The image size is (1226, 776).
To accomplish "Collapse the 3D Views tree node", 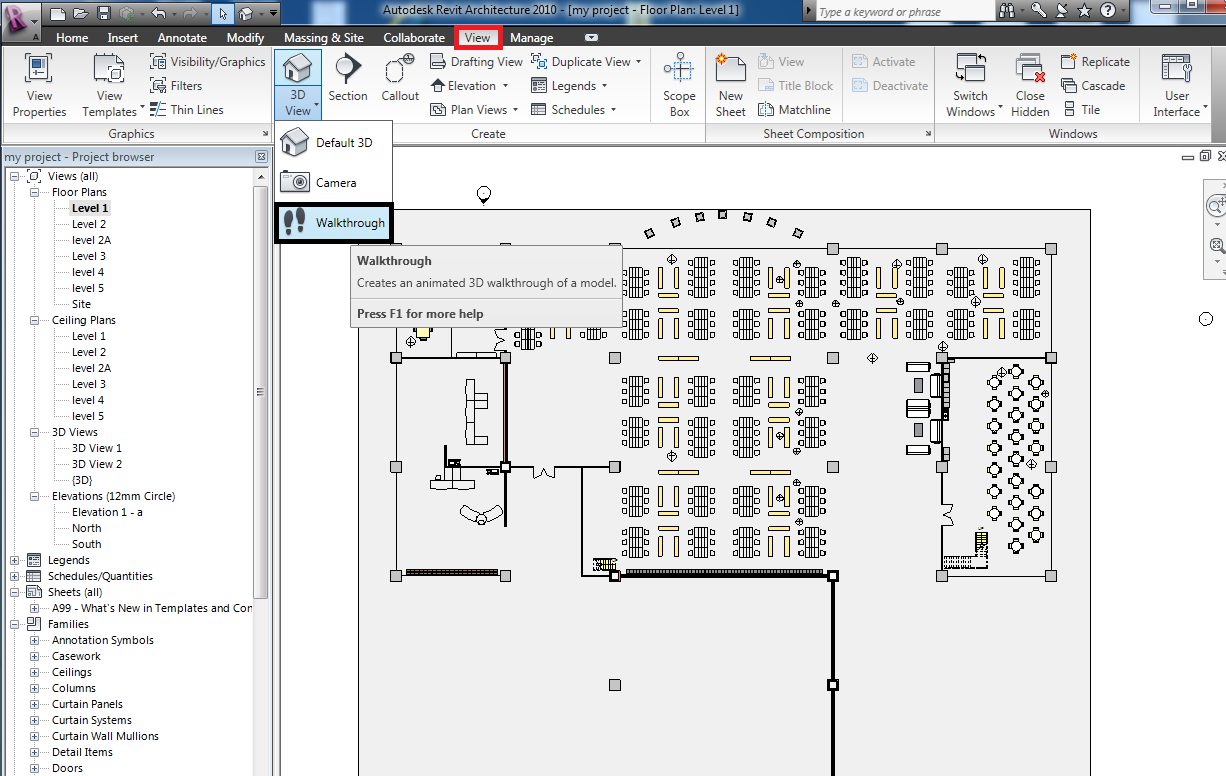I will 34,432.
